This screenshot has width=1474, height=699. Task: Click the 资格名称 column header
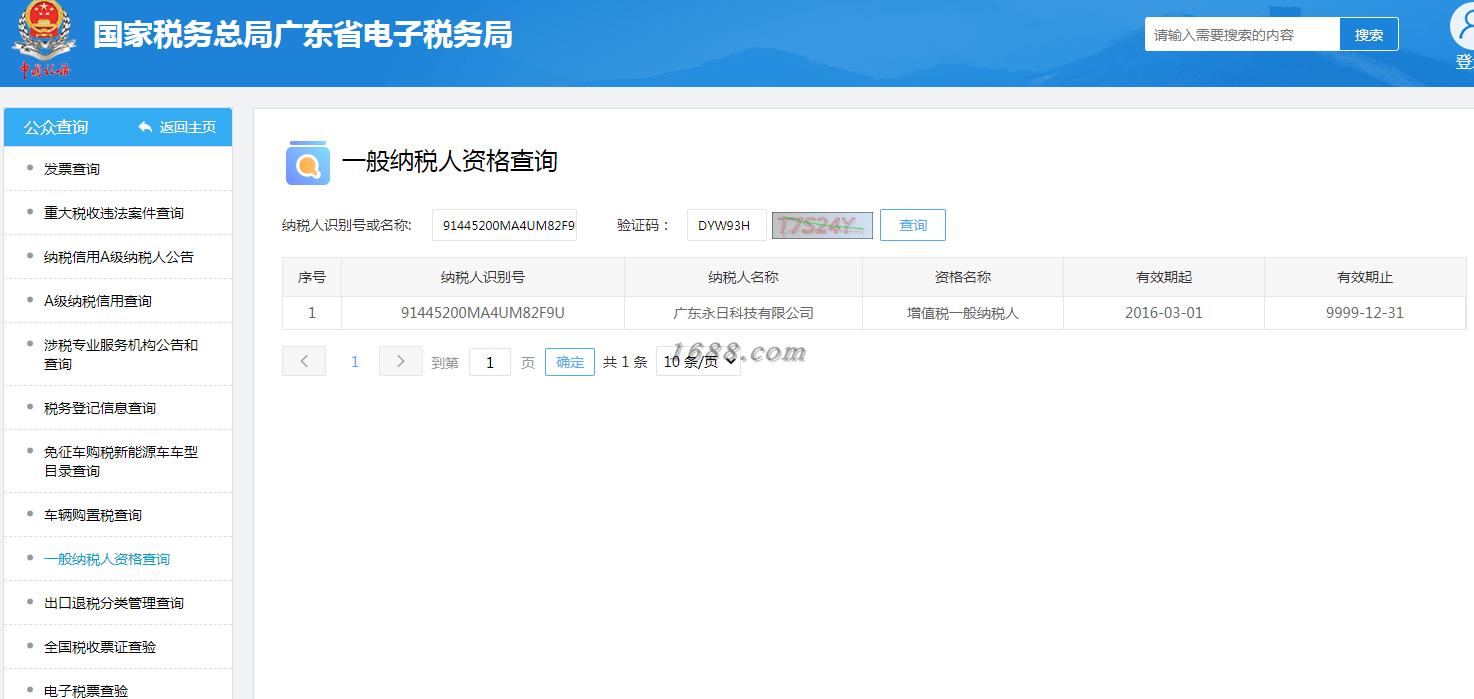point(963,277)
